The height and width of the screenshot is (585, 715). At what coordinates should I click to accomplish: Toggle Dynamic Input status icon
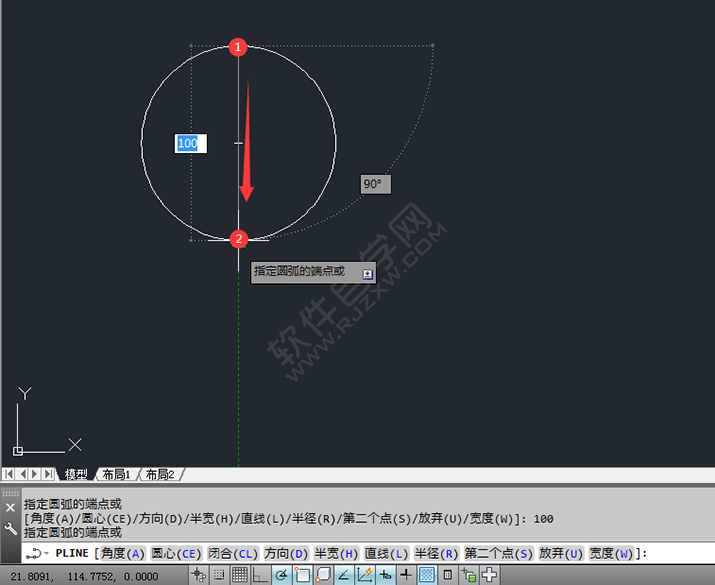tap(385, 575)
